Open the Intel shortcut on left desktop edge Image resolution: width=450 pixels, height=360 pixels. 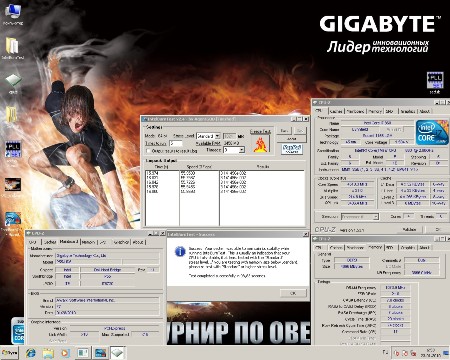pos(13,219)
